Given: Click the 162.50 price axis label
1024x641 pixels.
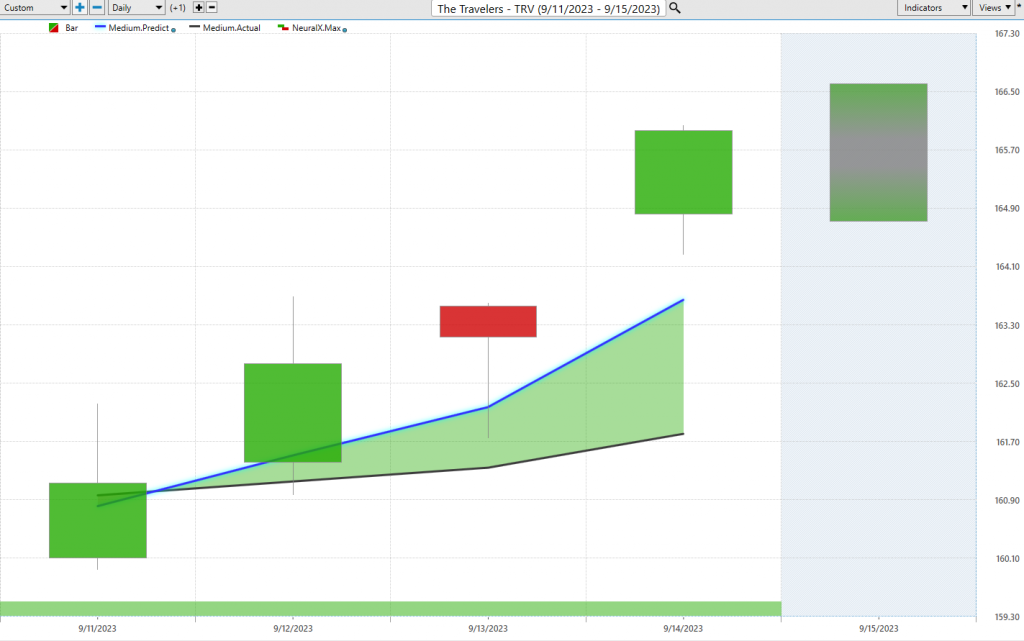Looking at the screenshot, I should (x=1006, y=383).
